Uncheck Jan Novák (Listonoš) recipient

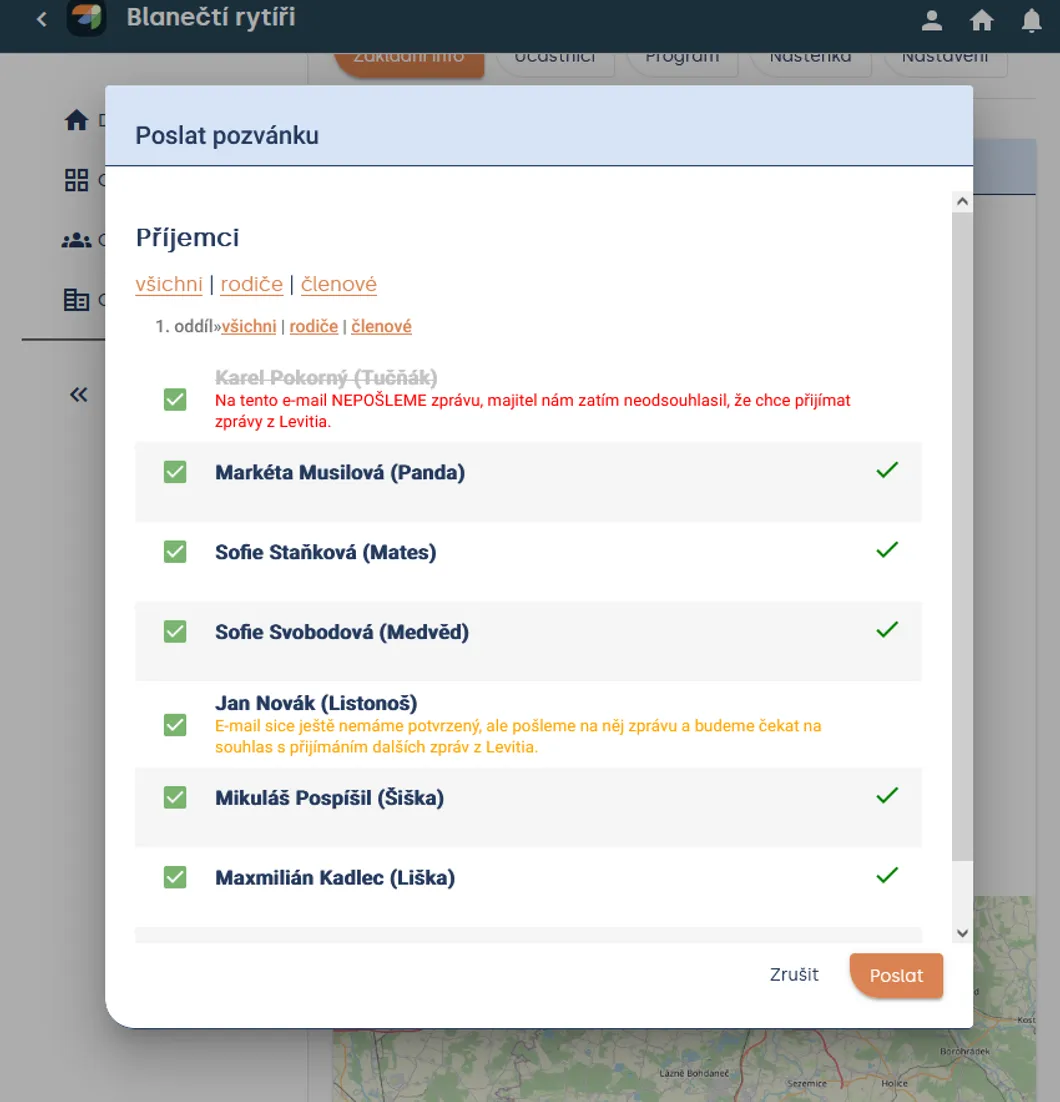175,725
